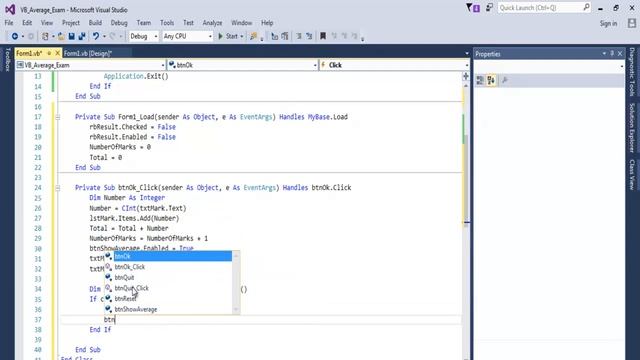Image resolution: width=640 pixels, height=360 pixels.
Task: Open the Start button dropdown arrow
Action: (242, 36)
